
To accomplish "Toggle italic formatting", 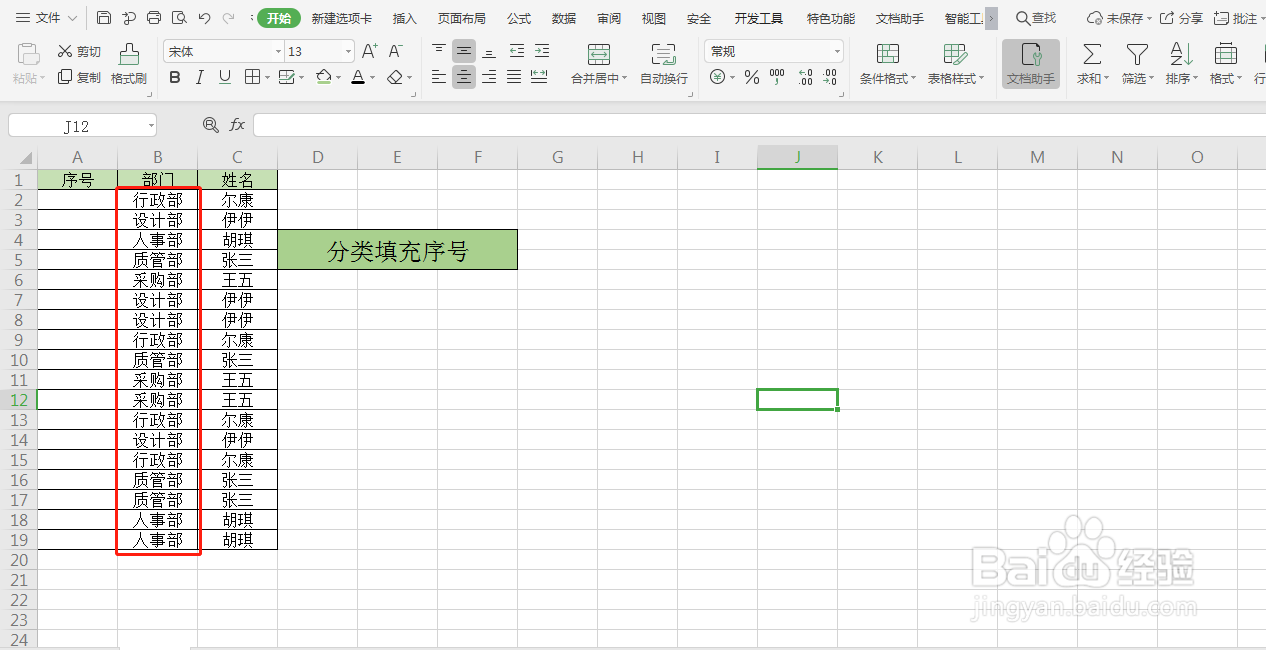I will 200,77.
